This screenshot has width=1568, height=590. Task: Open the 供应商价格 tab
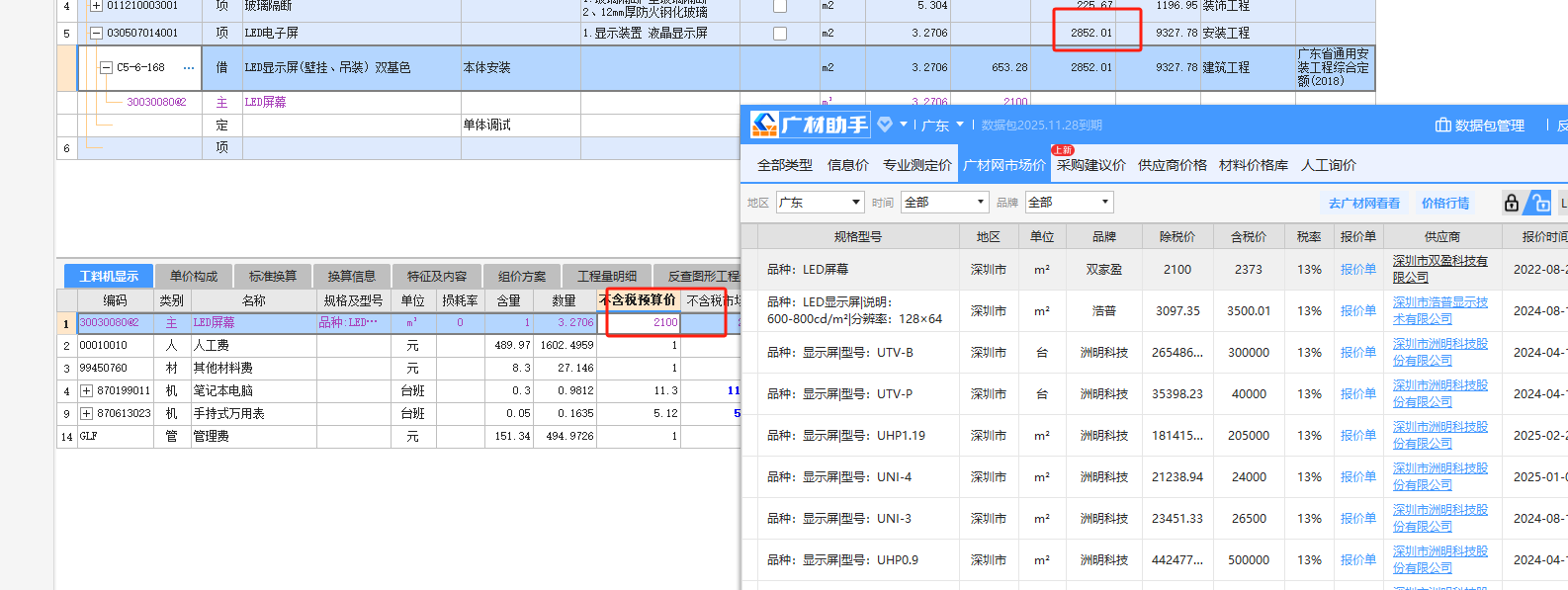point(1173,165)
